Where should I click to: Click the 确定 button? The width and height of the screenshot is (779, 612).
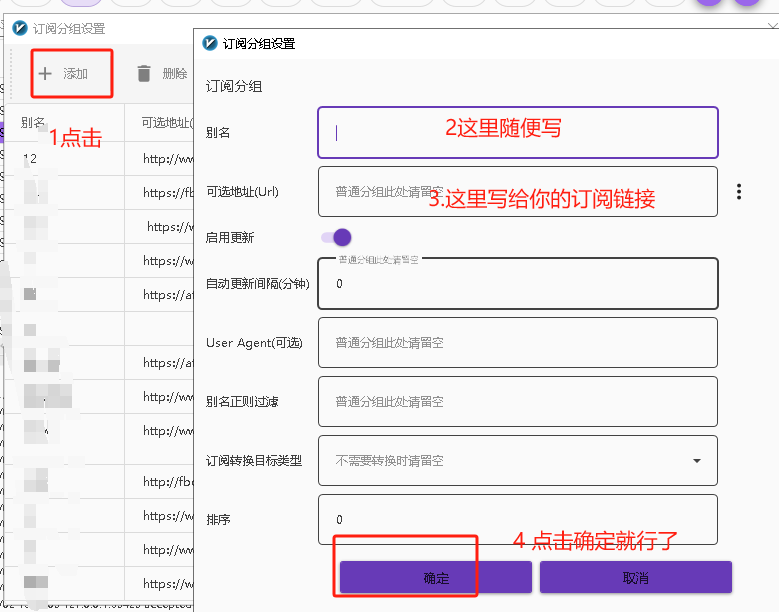pyautogui.click(x=436, y=577)
